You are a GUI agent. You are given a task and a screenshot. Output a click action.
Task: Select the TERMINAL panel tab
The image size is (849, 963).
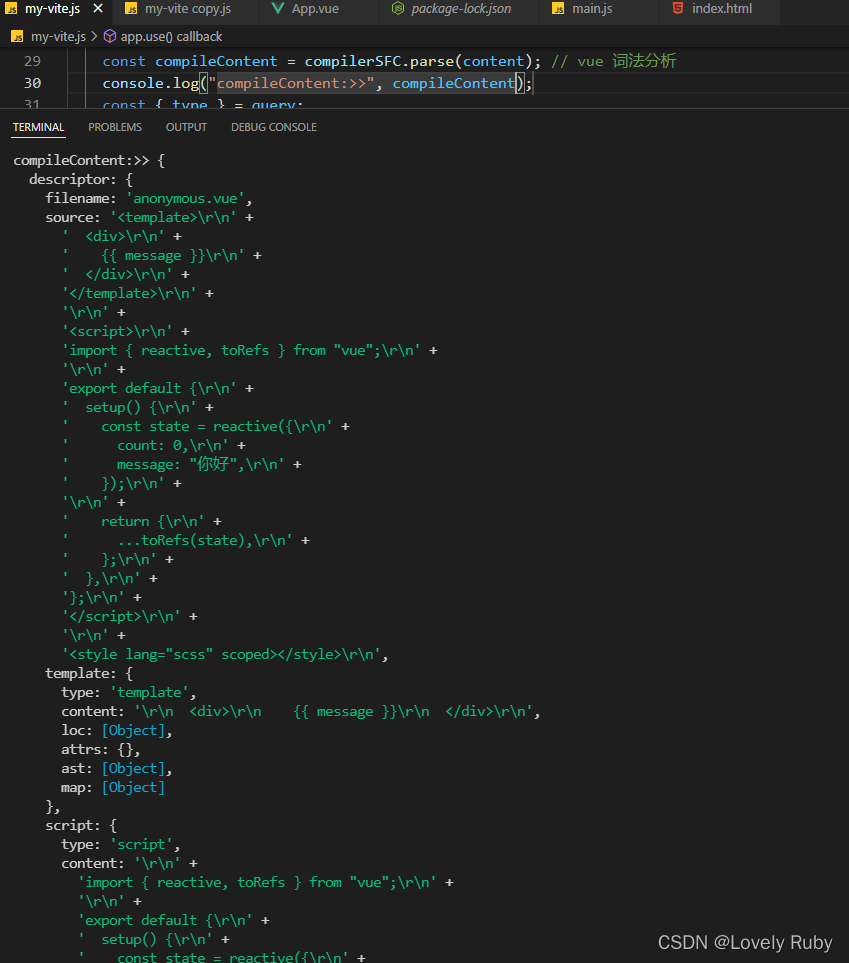click(x=38, y=127)
